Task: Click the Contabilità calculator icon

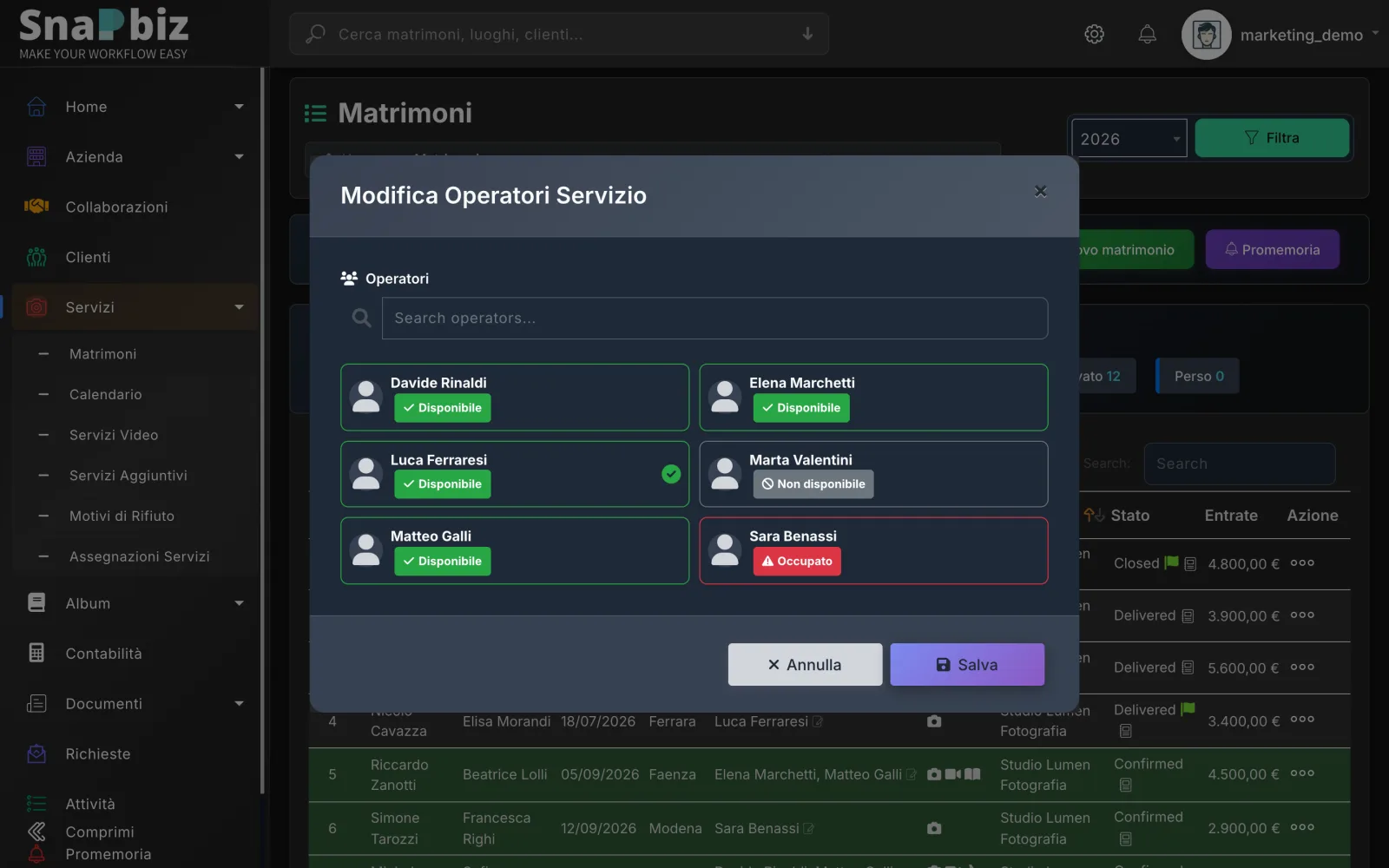Action: pyautogui.click(x=36, y=653)
